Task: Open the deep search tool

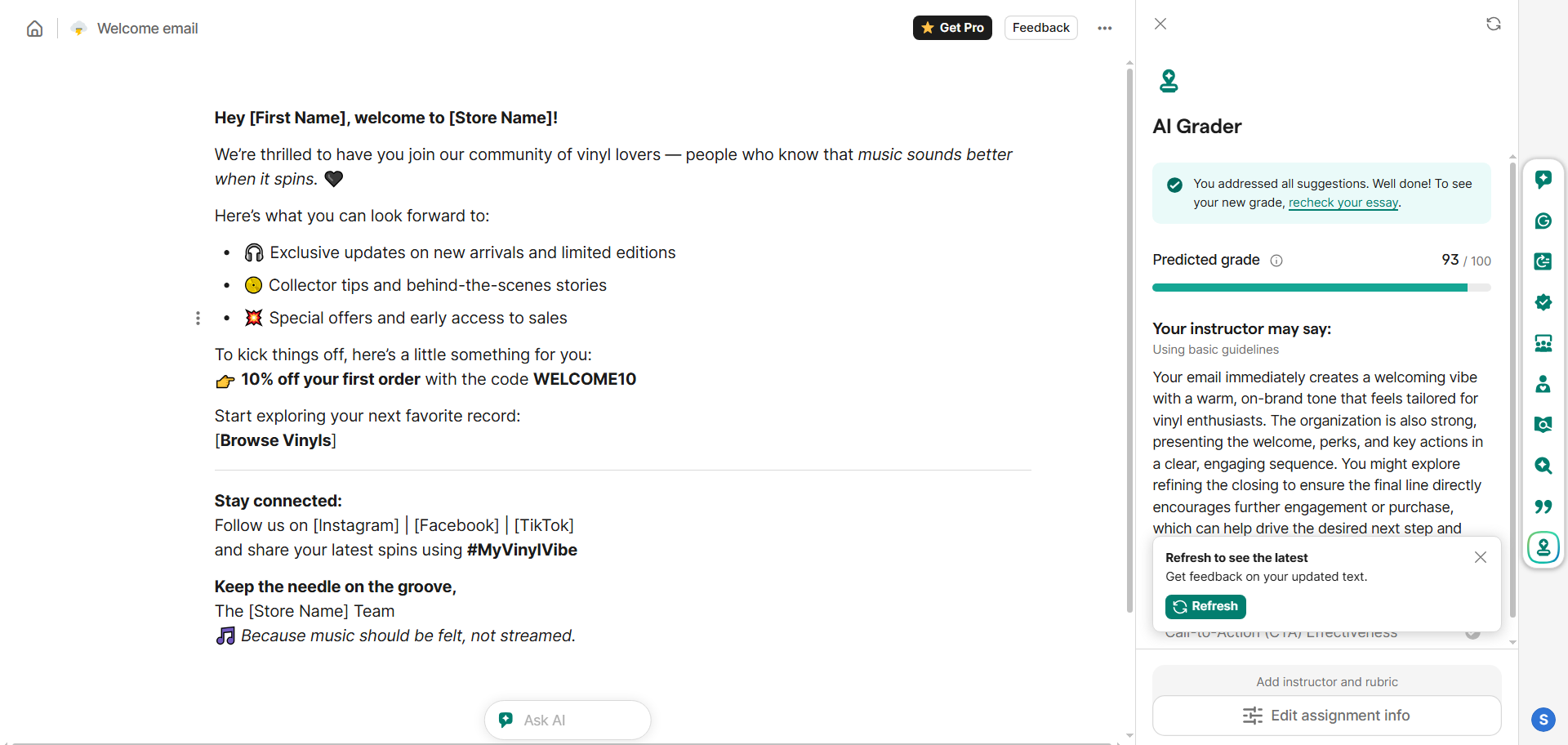Action: pyautogui.click(x=1543, y=466)
